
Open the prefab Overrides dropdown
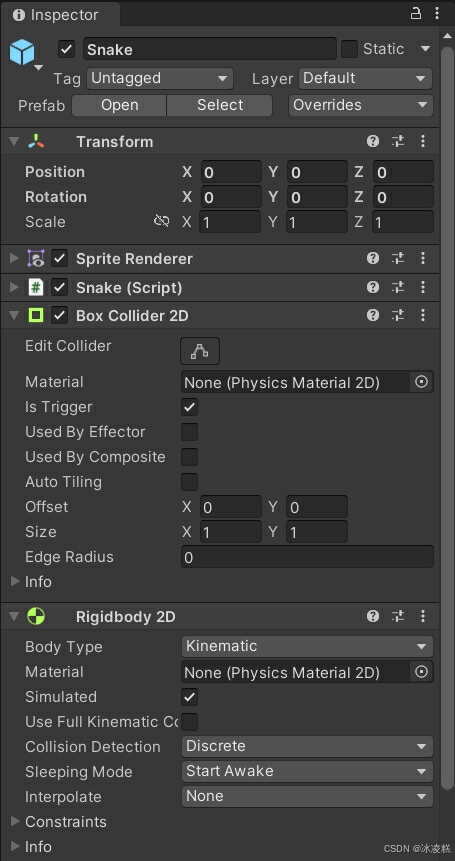click(x=361, y=105)
